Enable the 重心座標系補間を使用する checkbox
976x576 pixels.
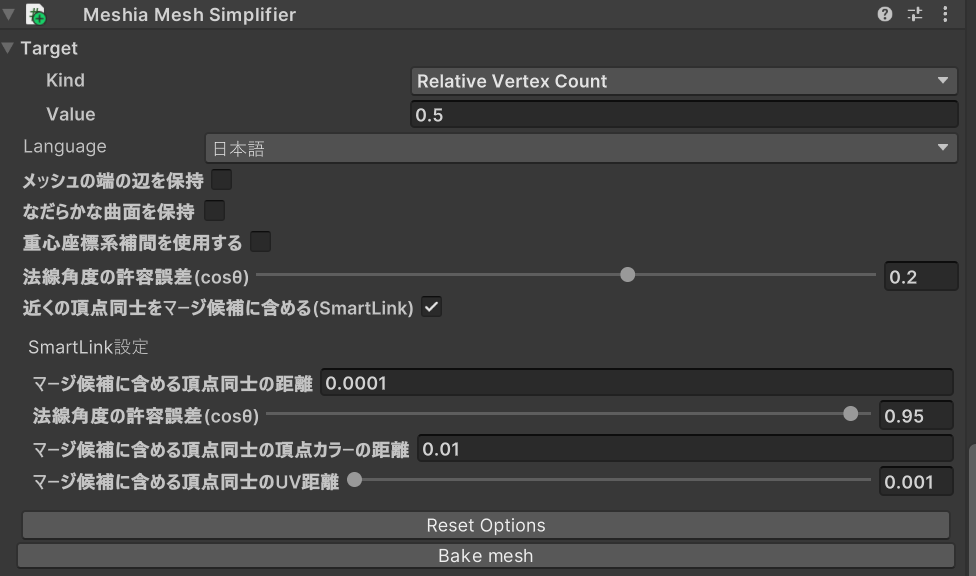click(260, 242)
